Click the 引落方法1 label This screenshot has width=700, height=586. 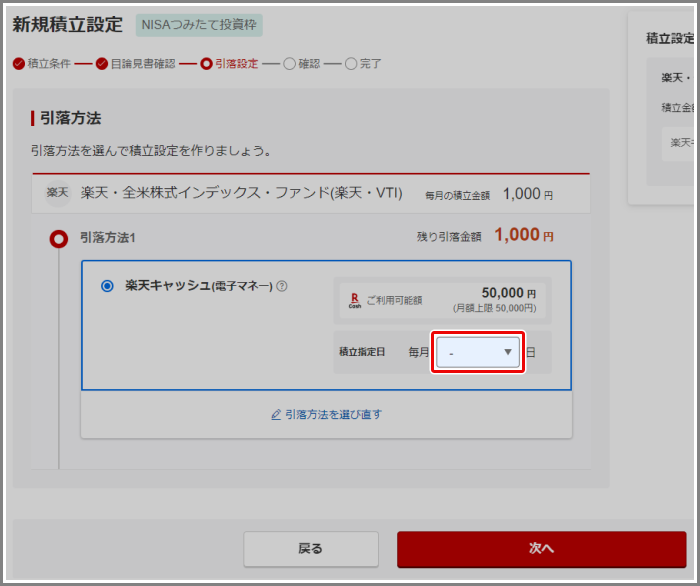[108, 238]
